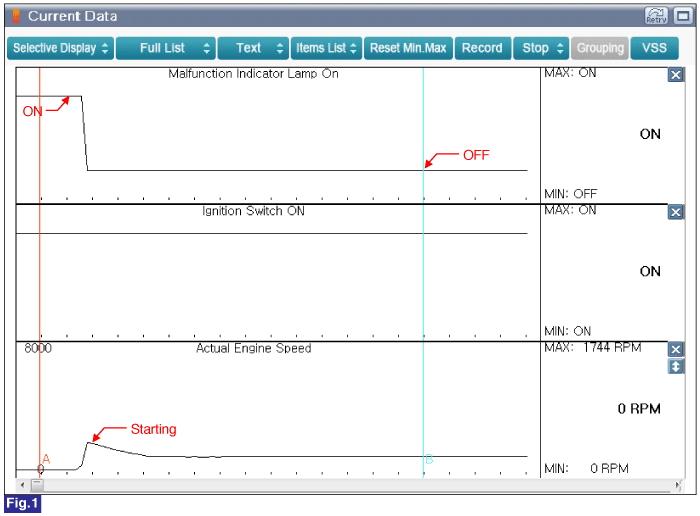Select the orange cursor A marker
Screen dimensions: 700x516
46,458
